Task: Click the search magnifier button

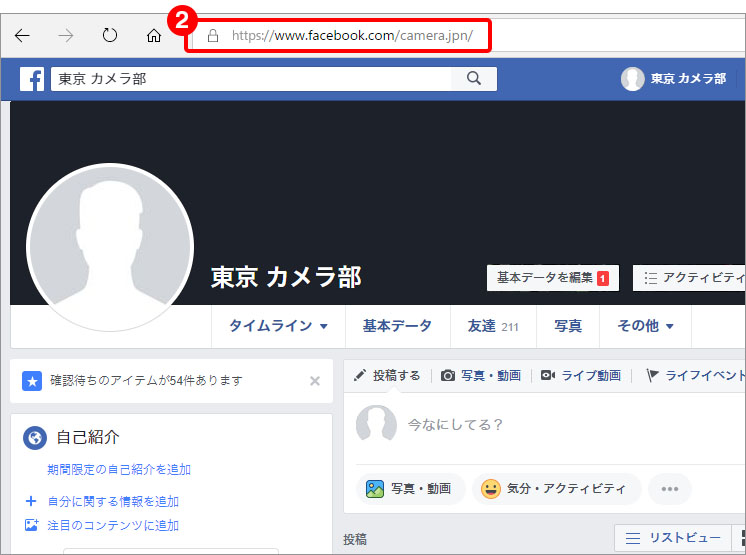Action: tap(474, 78)
